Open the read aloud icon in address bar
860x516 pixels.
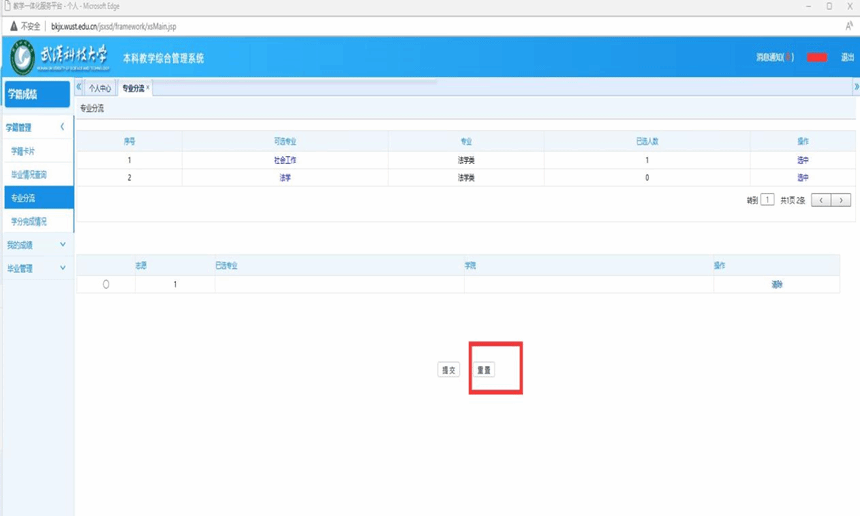[x=849, y=26]
